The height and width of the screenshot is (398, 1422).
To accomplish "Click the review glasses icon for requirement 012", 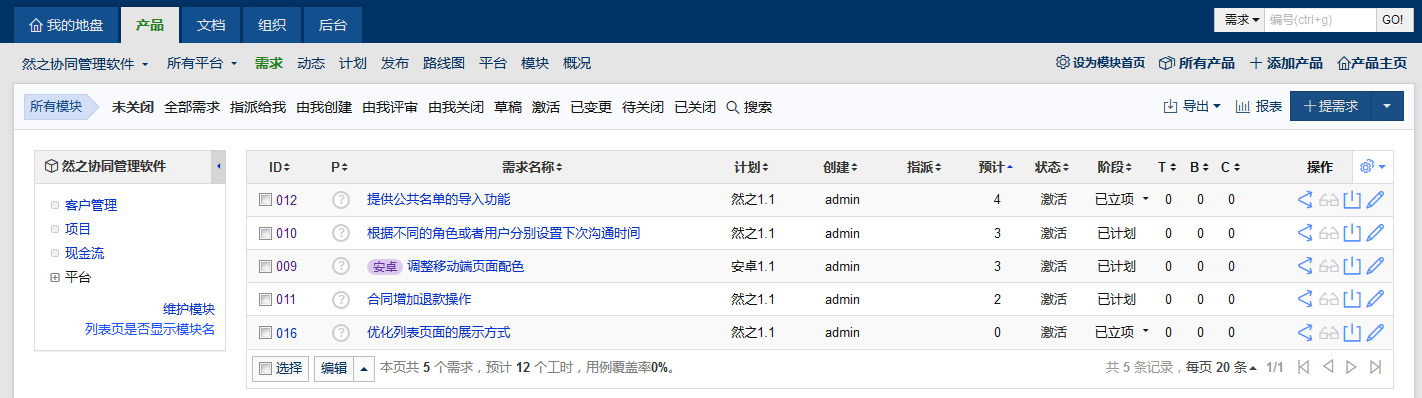I will (x=1328, y=200).
